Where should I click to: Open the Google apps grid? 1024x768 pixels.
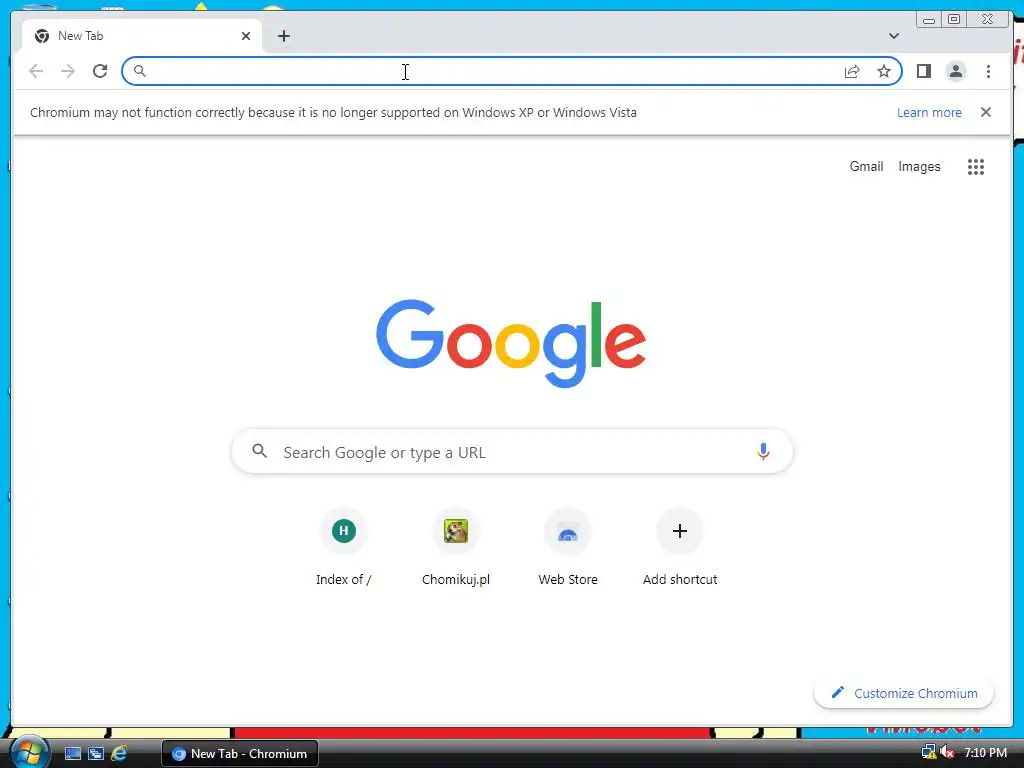pyautogui.click(x=976, y=167)
